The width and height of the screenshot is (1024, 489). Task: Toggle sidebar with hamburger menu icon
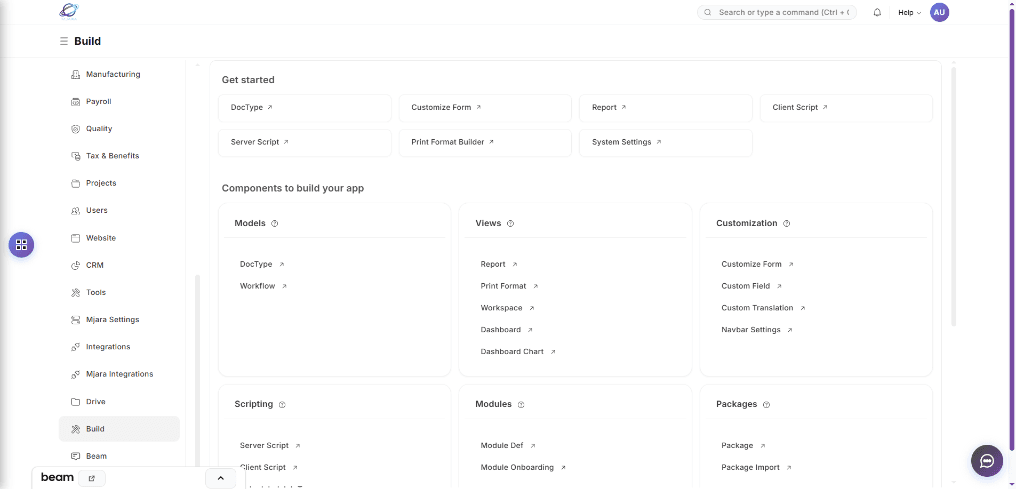point(64,41)
